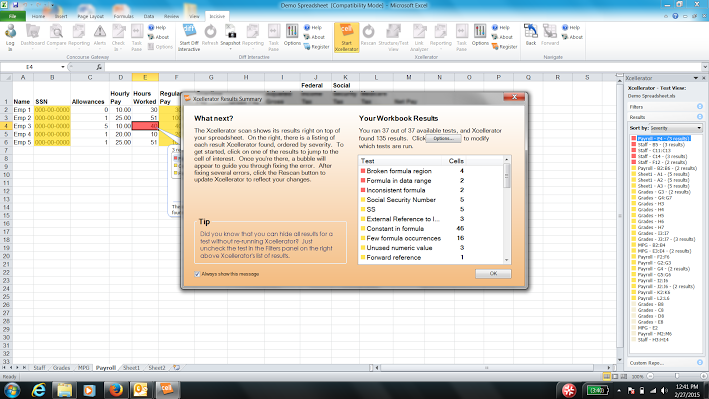Start Diff Interactive from the ribbon
This screenshot has height=399, width=709.
coord(189,37)
